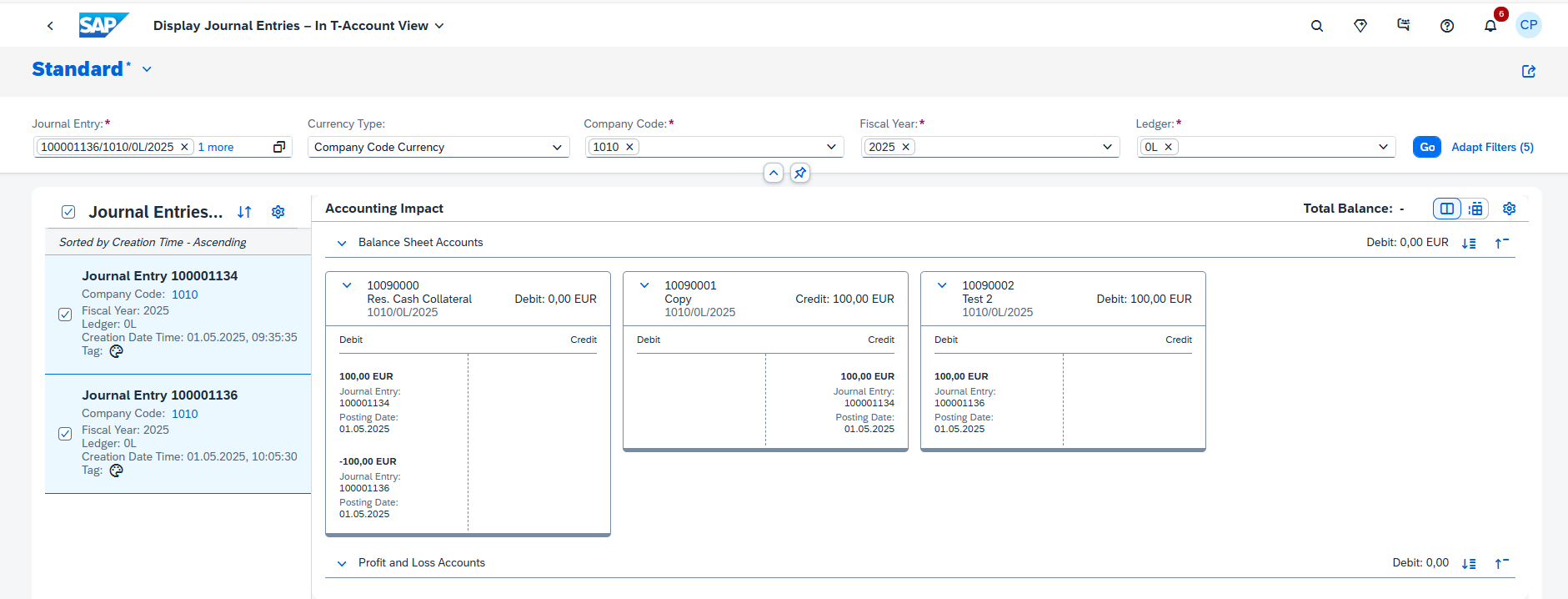Screen dimensions: 1568x599
Task: Remove the 2025 fiscal year token
Action: tap(905, 147)
